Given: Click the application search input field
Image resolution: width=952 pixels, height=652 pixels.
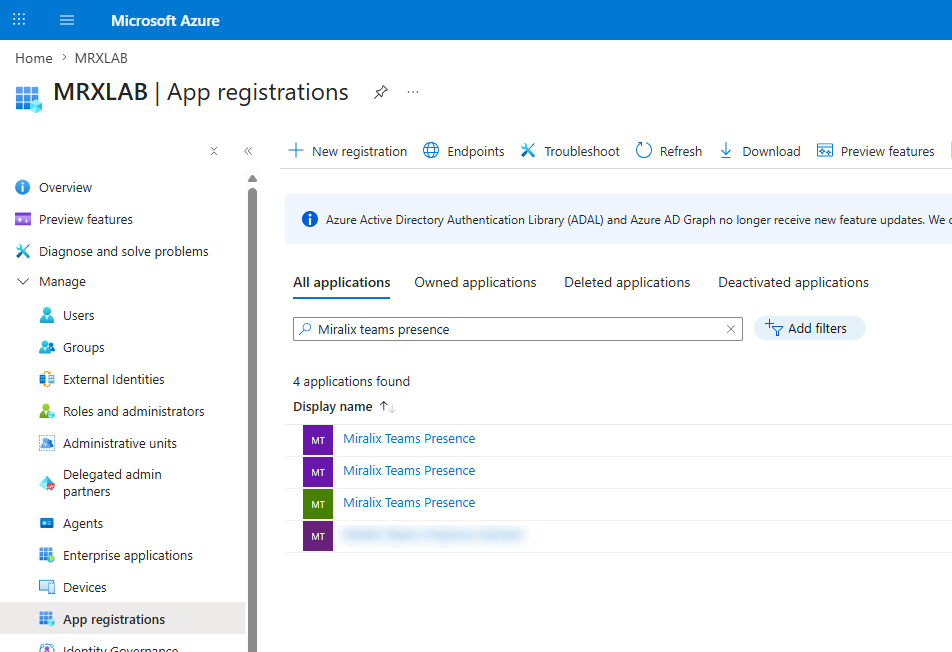Looking at the screenshot, I should [x=517, y=329].
